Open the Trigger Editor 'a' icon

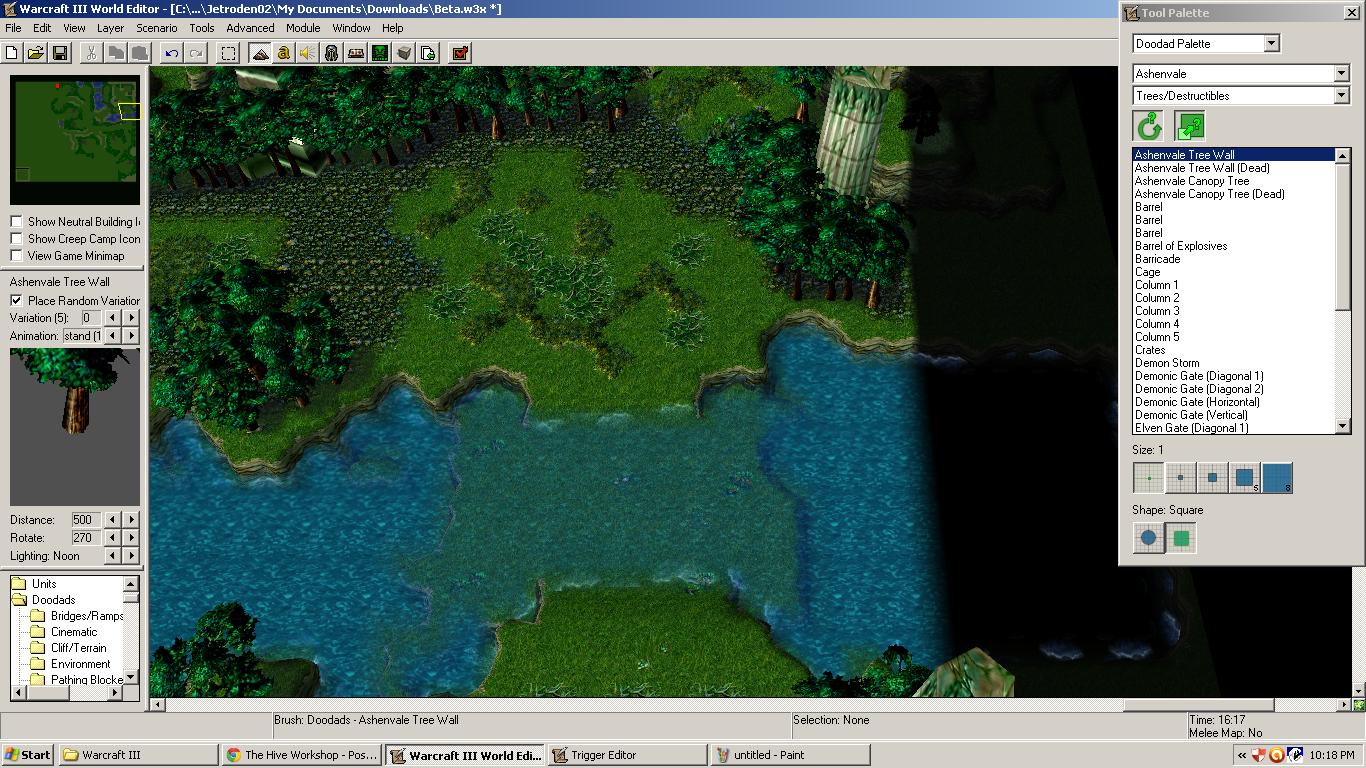[284, 53]
